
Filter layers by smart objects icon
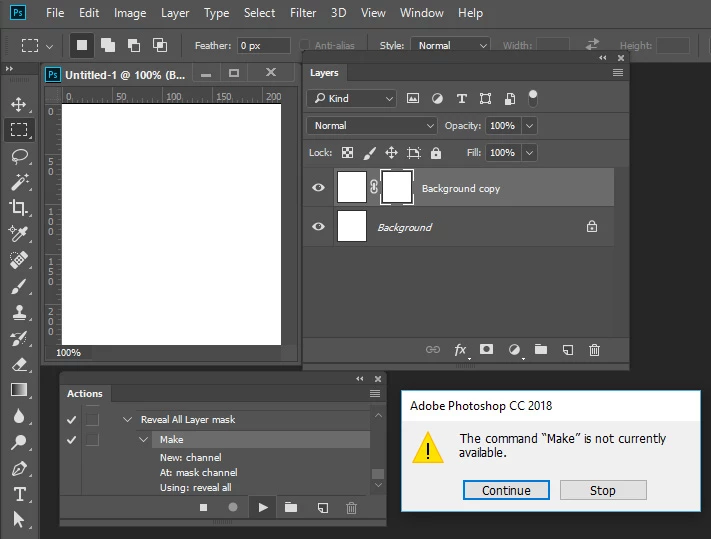(x=510, y=98)
